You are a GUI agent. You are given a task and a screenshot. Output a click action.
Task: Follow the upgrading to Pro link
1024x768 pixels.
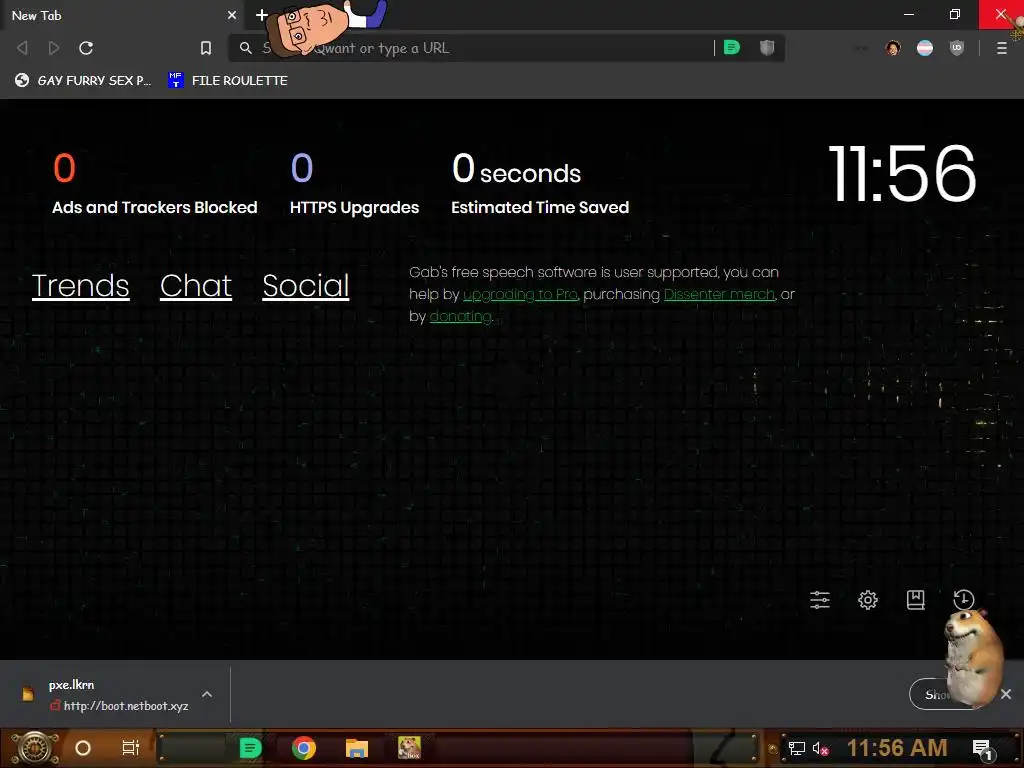(x=520, y=295)
